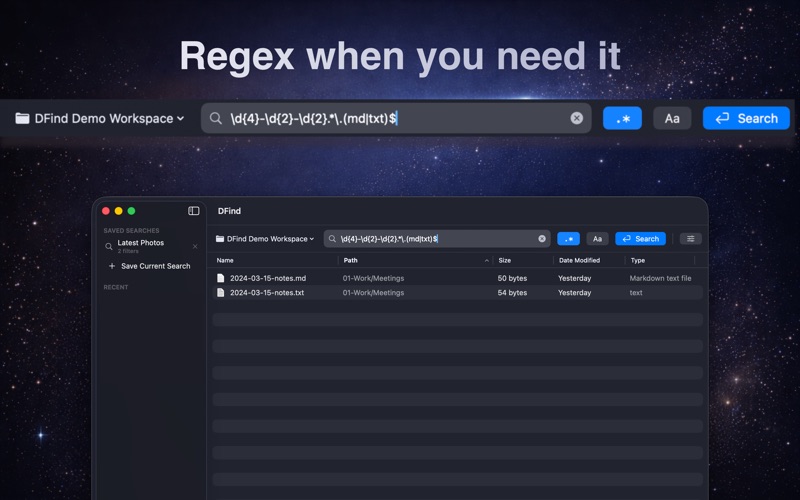Click inside the large regex search field
The image size is (800, 500).
tap(396, 118)
